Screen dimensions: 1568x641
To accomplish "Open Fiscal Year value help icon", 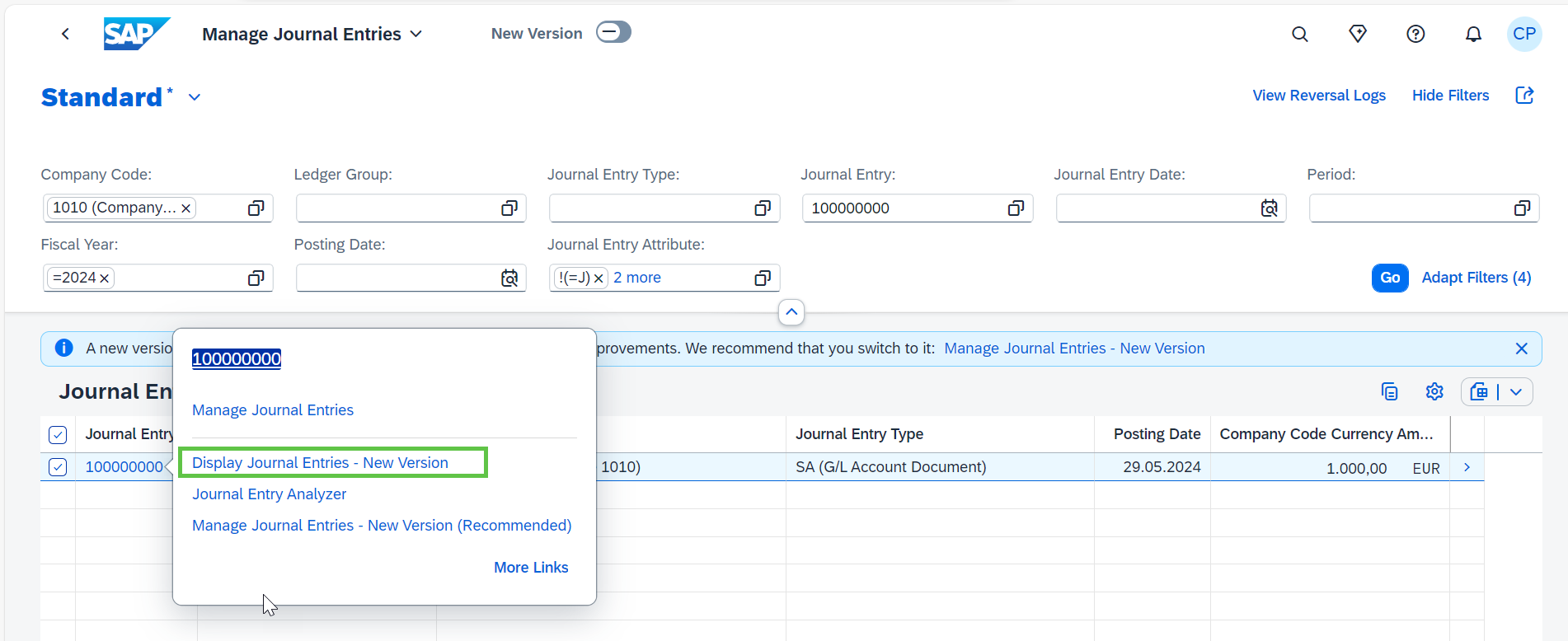I will tap(256, 278).
